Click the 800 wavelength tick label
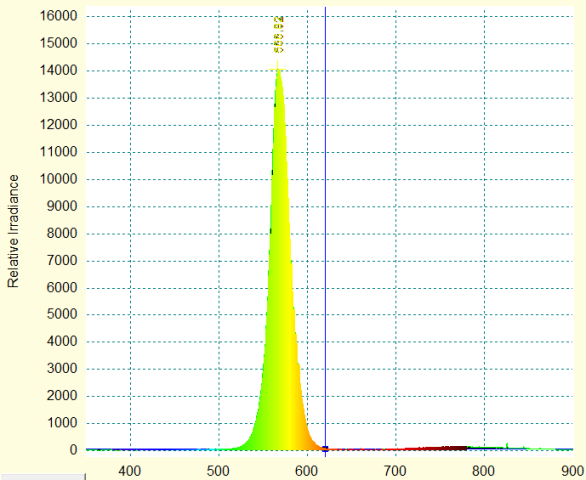The width and height of the screenshot is (586, 480). tap(484, 471)
